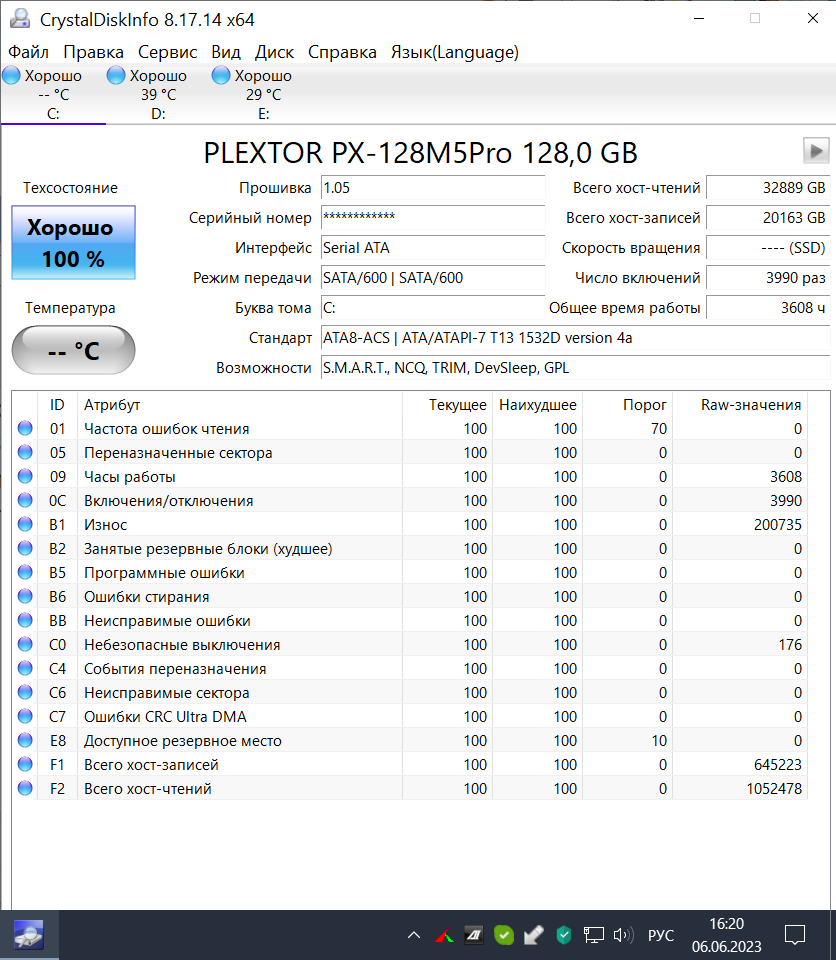Open CrystalDiskInfo in the taskbar
Viewport: 836px width, 960px height.
point(29,936)
